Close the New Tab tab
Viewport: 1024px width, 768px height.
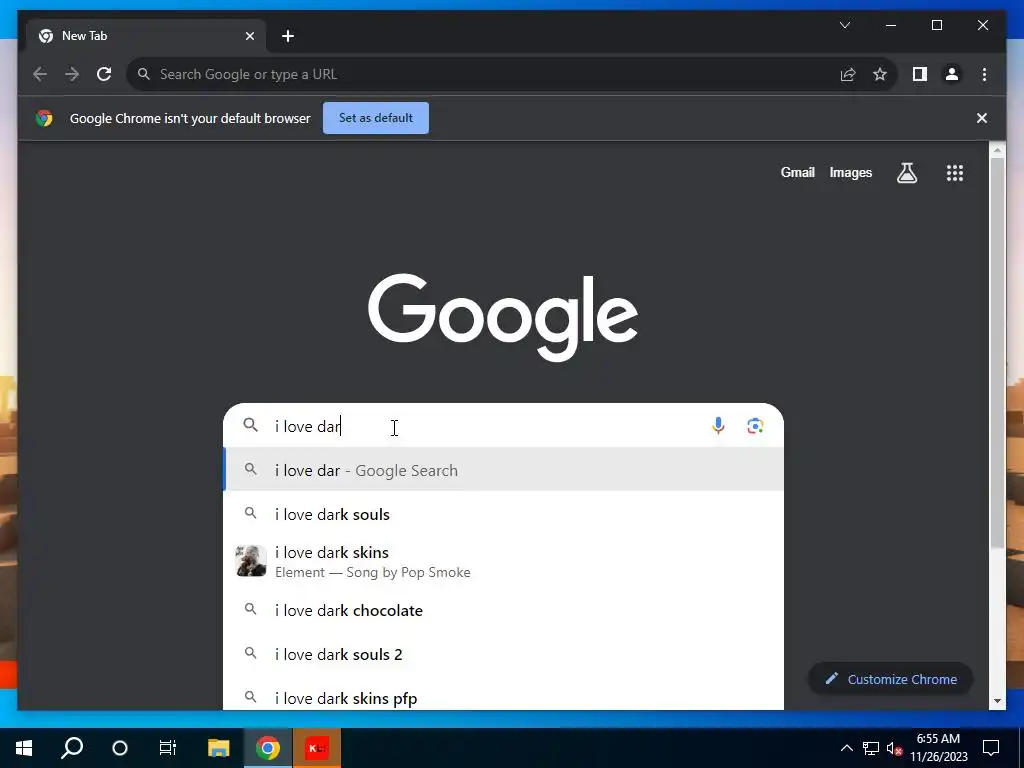[x=249, y=36]
